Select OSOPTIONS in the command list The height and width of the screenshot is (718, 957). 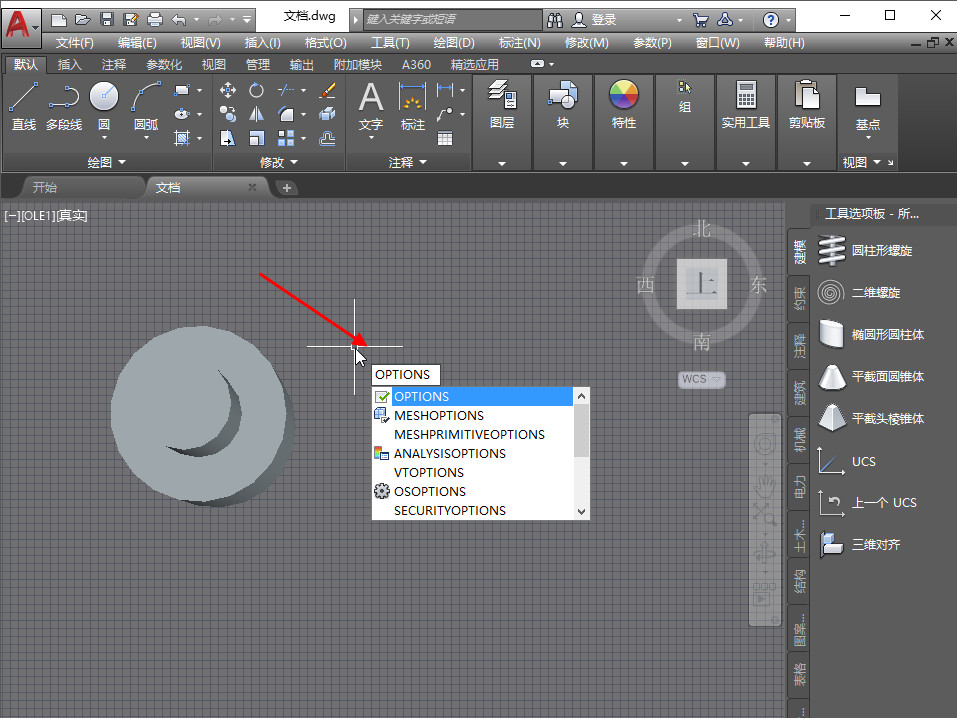pyautogui.click(x=472, y=491)
